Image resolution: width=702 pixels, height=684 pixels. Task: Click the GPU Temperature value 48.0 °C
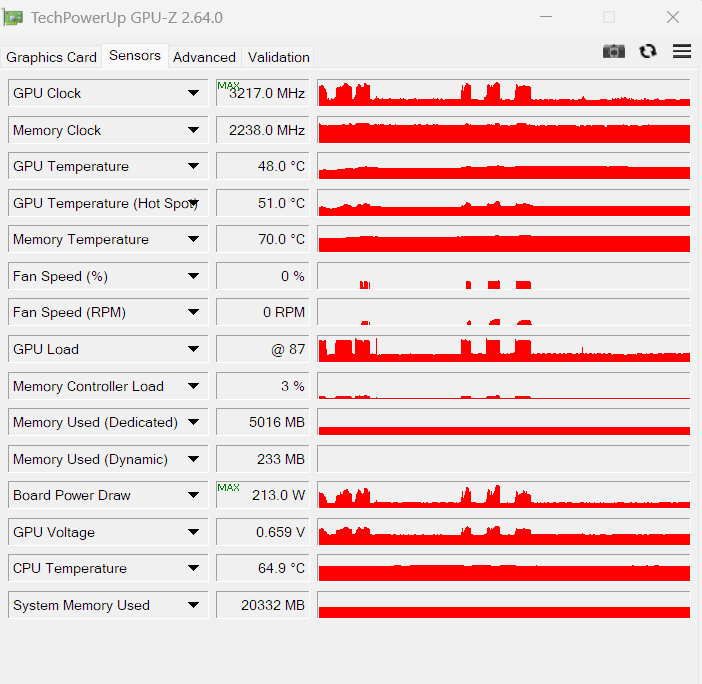coord(263,166)
